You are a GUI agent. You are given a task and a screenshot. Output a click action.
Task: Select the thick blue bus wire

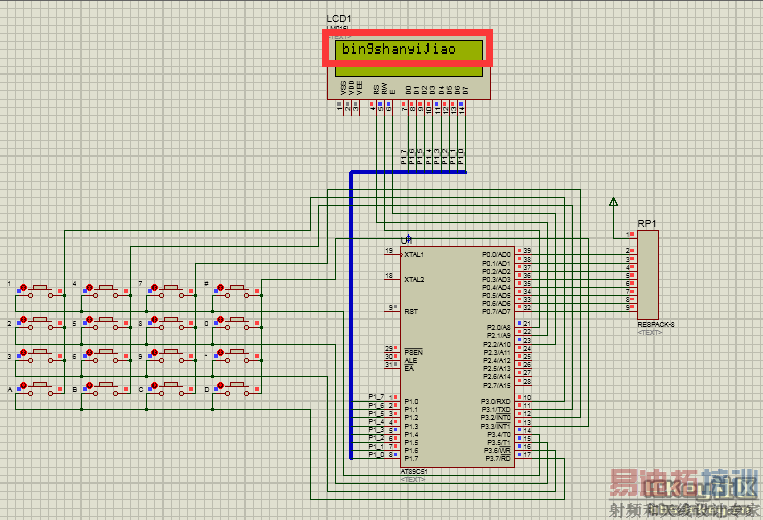pos(351,315)
